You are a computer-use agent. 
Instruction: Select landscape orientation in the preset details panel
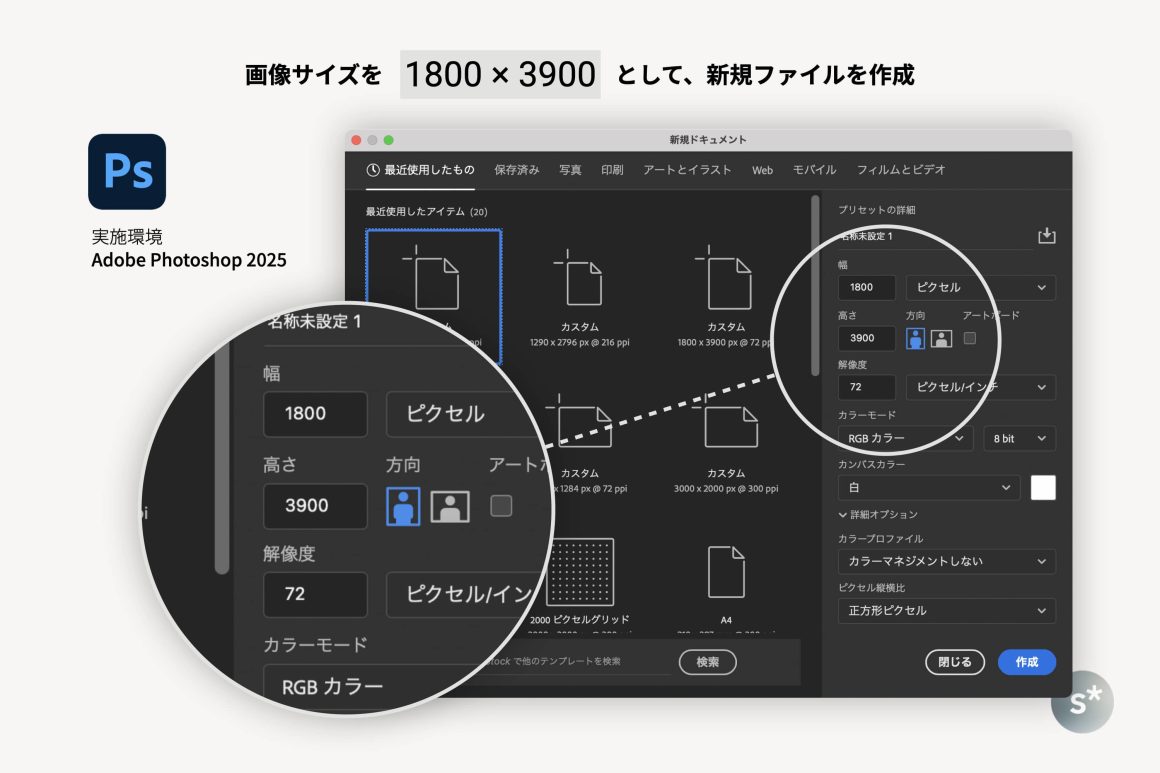tap(941, 338)
